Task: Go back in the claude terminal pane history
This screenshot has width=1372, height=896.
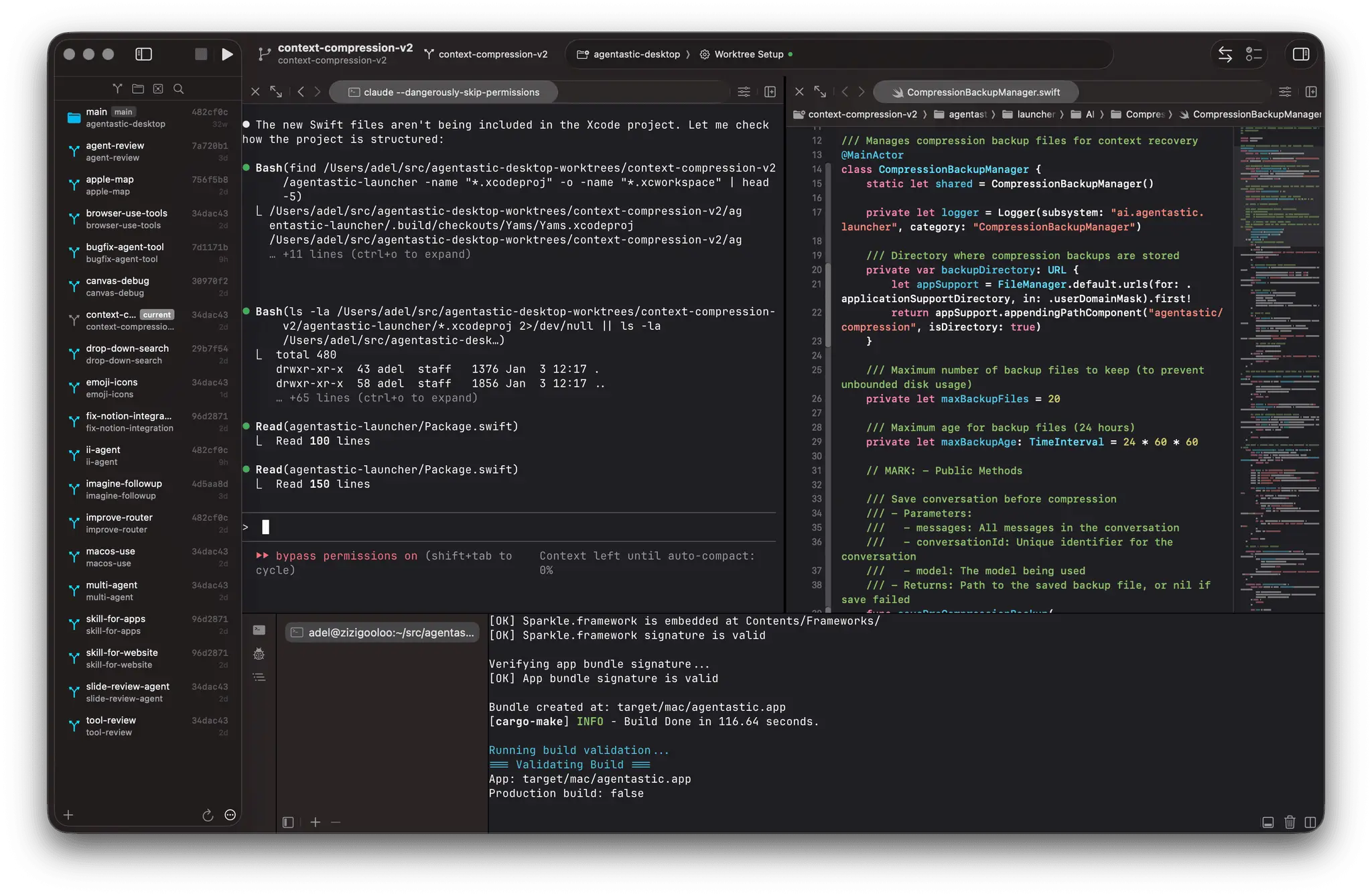Action: tap(301, 92)
